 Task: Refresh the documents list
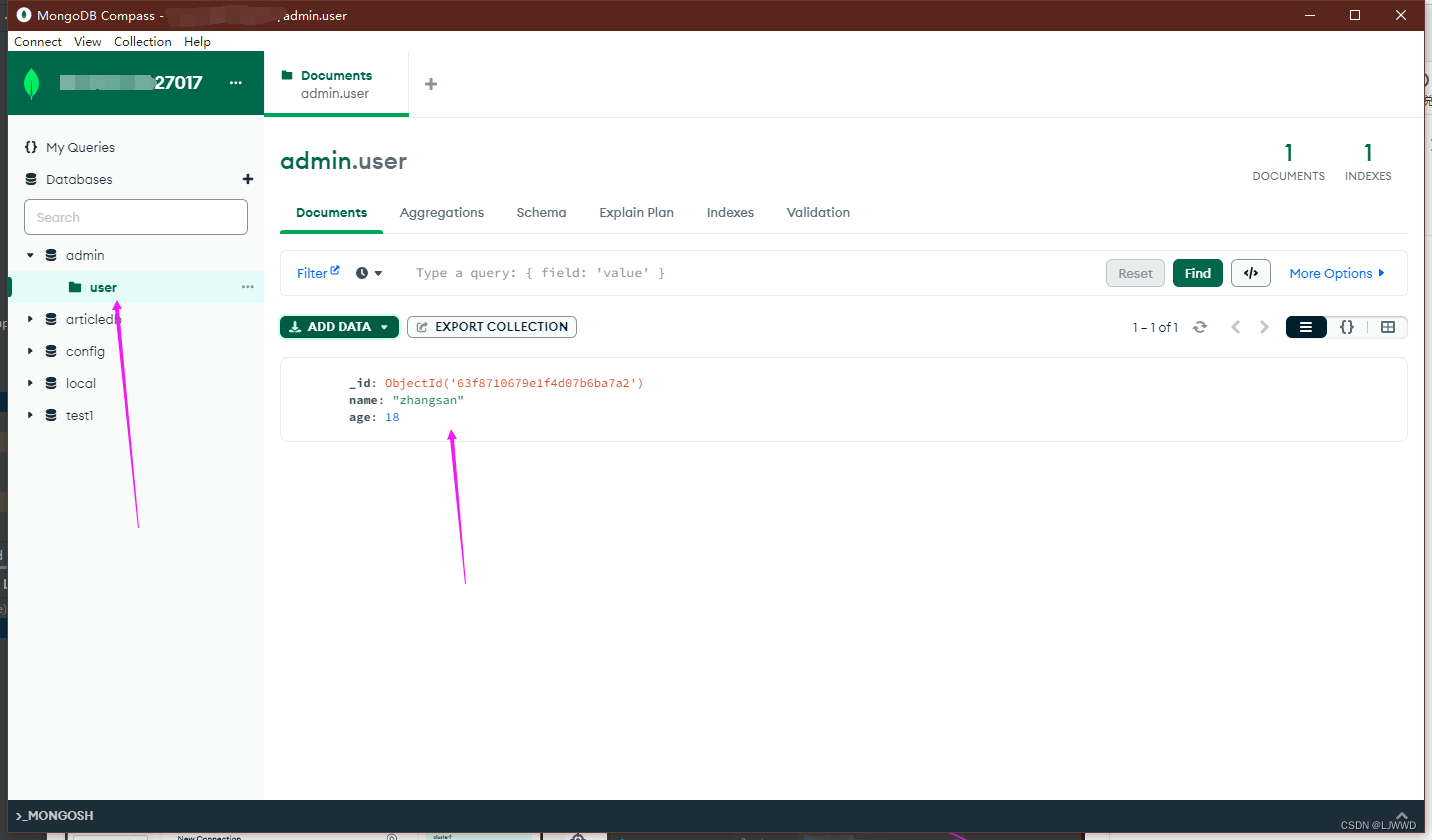(1200, 327)
